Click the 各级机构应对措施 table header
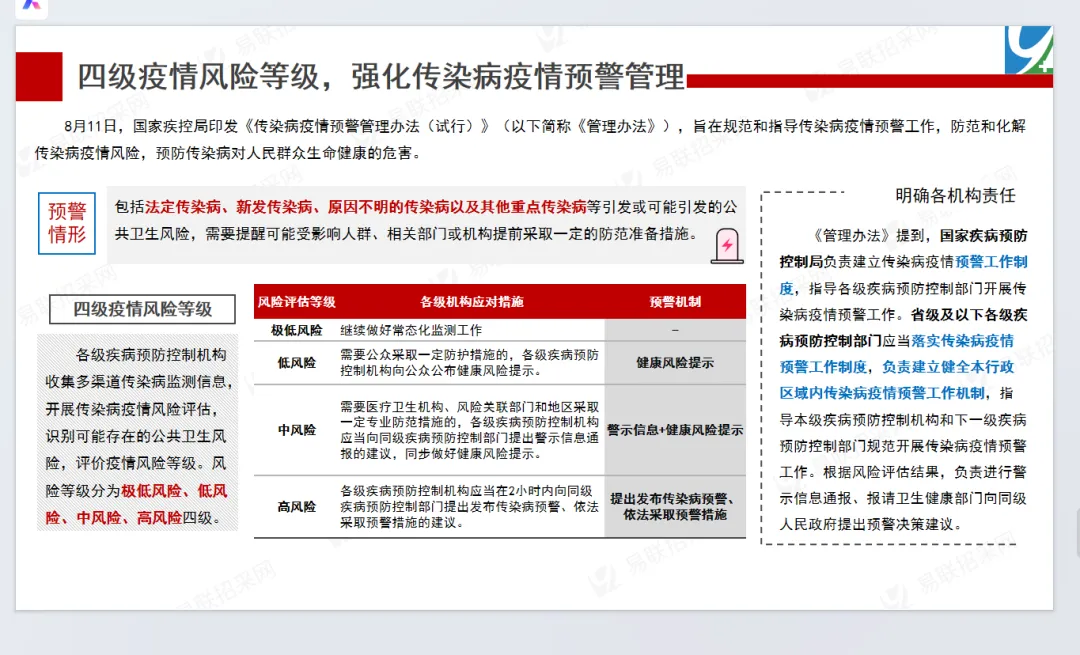Screen dimensions: 1080x655 tap(471, 302)
